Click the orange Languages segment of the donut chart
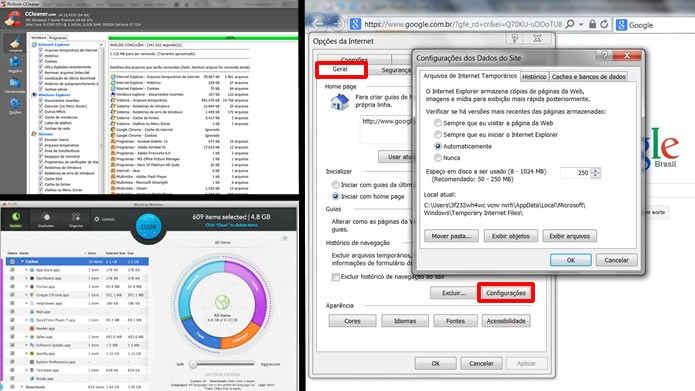The width and height of the screenshot is (695, 391). click(240, 336)
